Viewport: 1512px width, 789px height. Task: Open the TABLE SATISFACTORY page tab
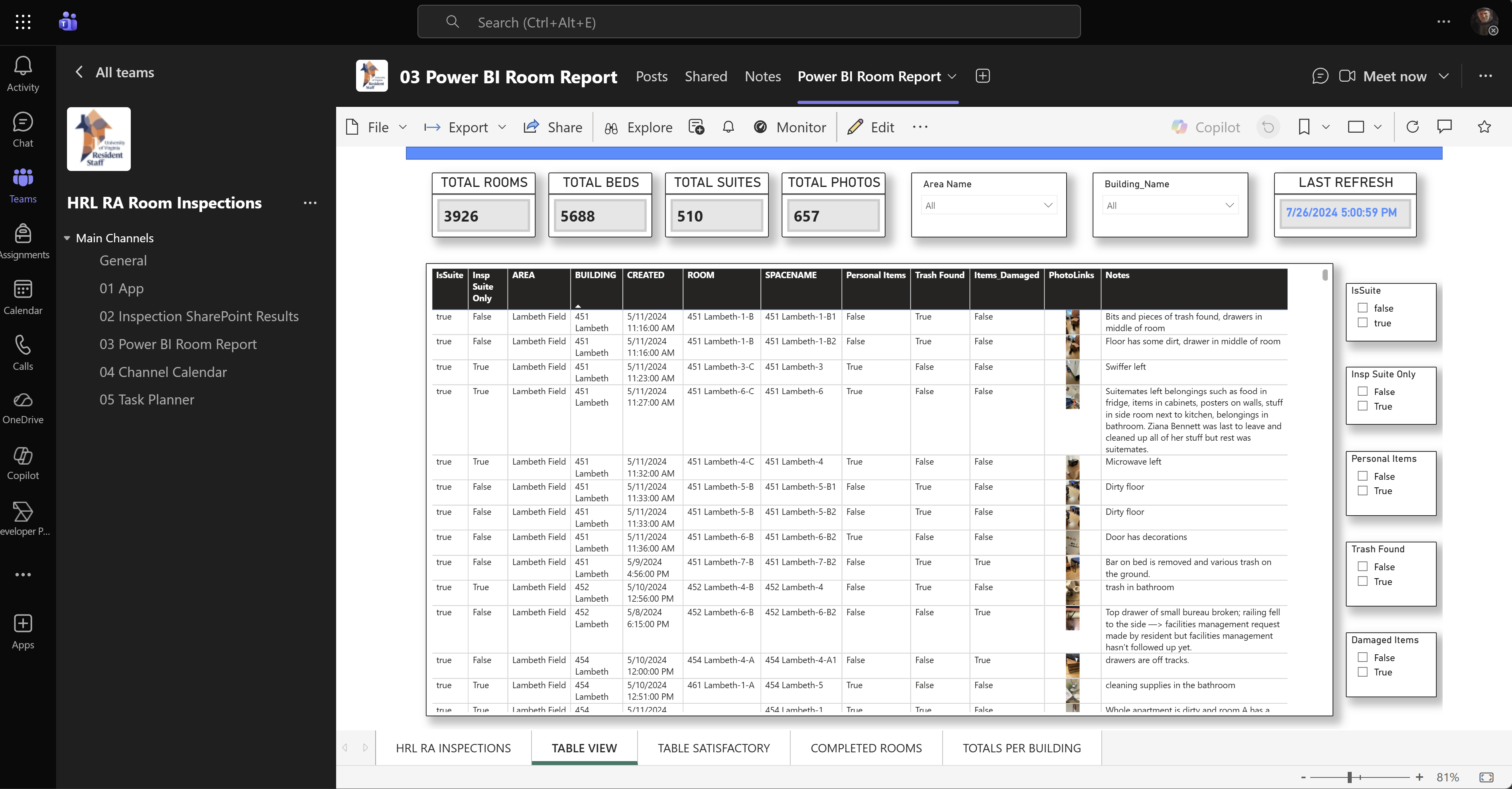tap(714, 748)
